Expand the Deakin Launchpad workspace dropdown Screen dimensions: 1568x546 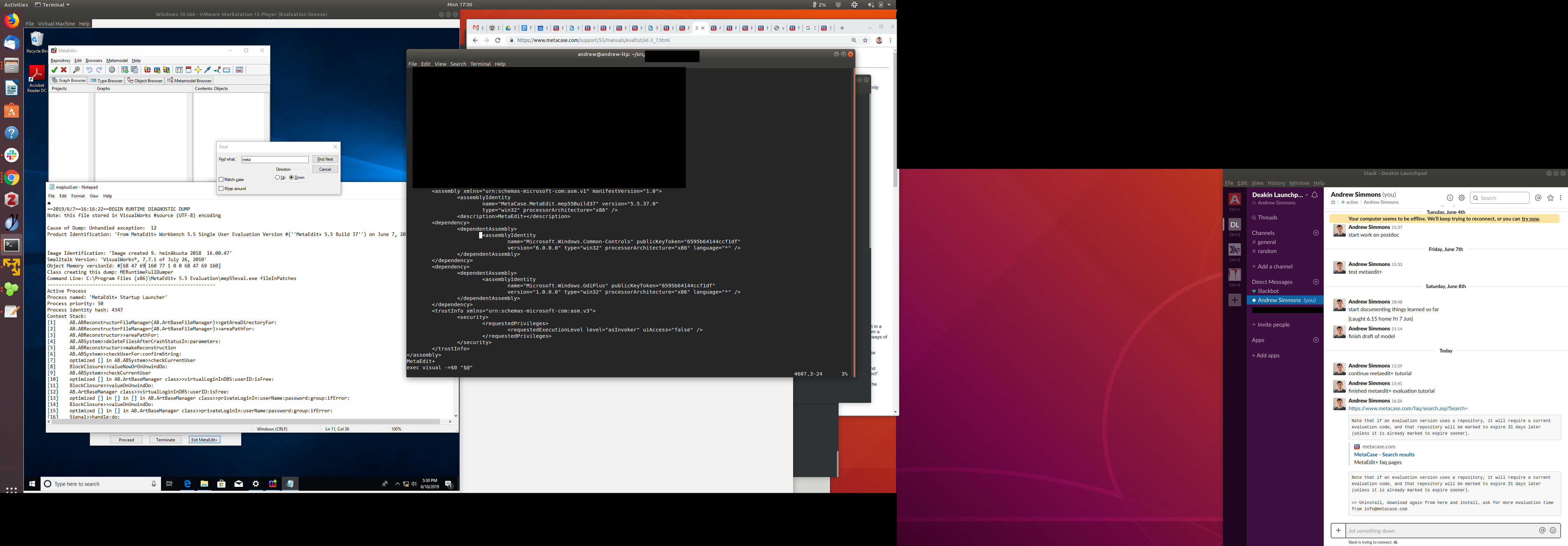1306,195
